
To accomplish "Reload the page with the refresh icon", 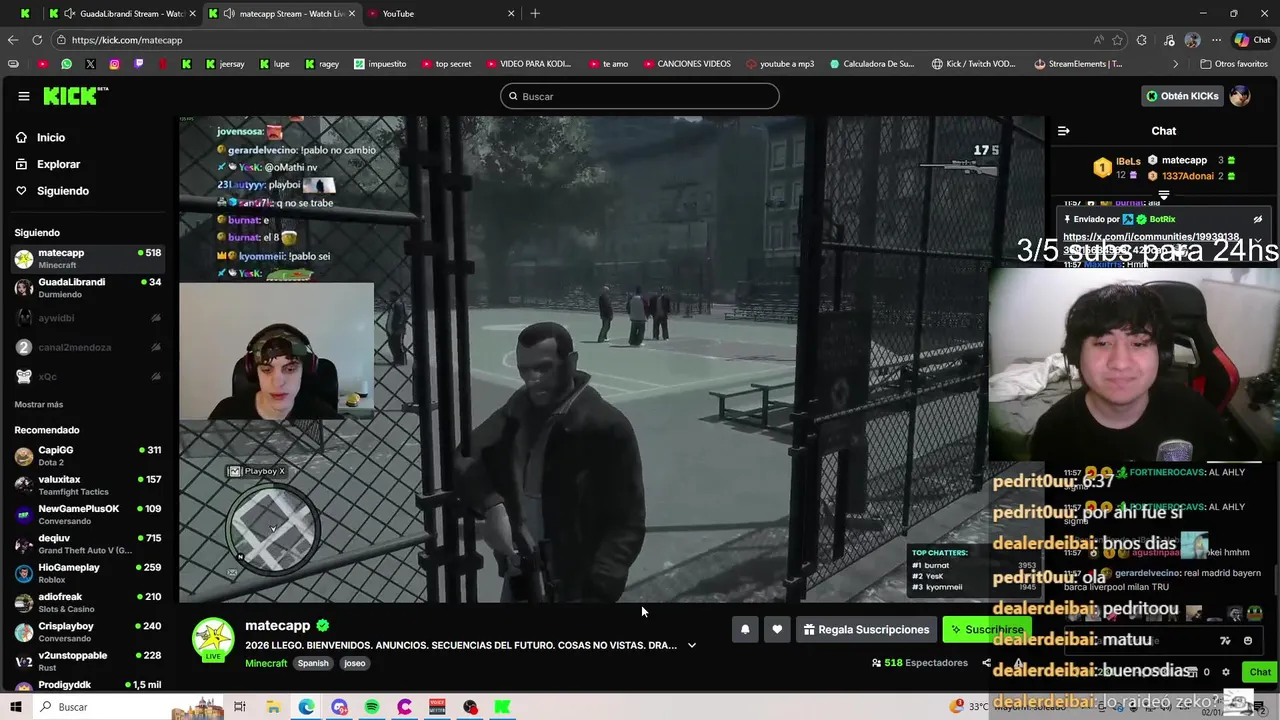I will tap(37, 40).
